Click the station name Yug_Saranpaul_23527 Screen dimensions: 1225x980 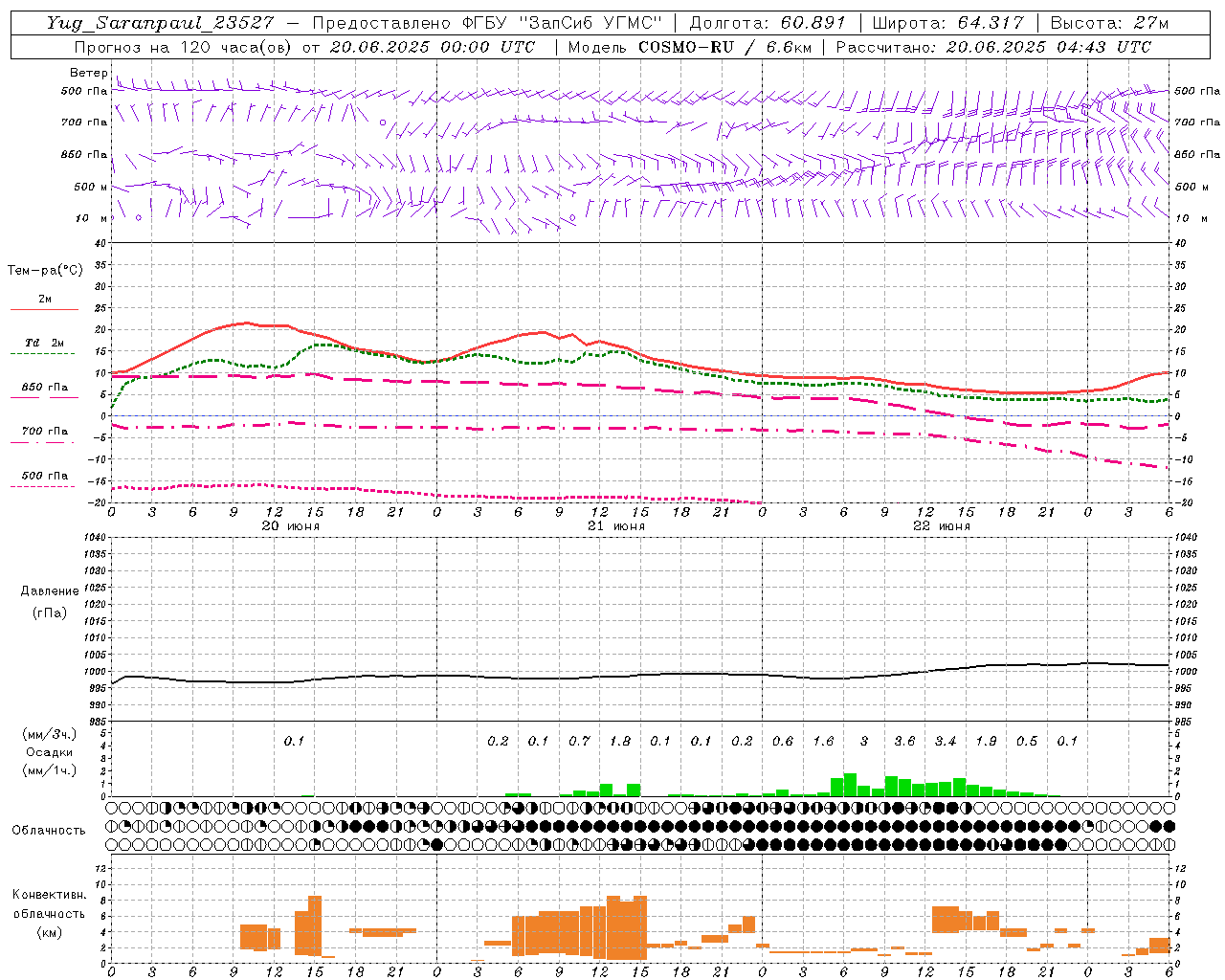[x=161, y=23]
